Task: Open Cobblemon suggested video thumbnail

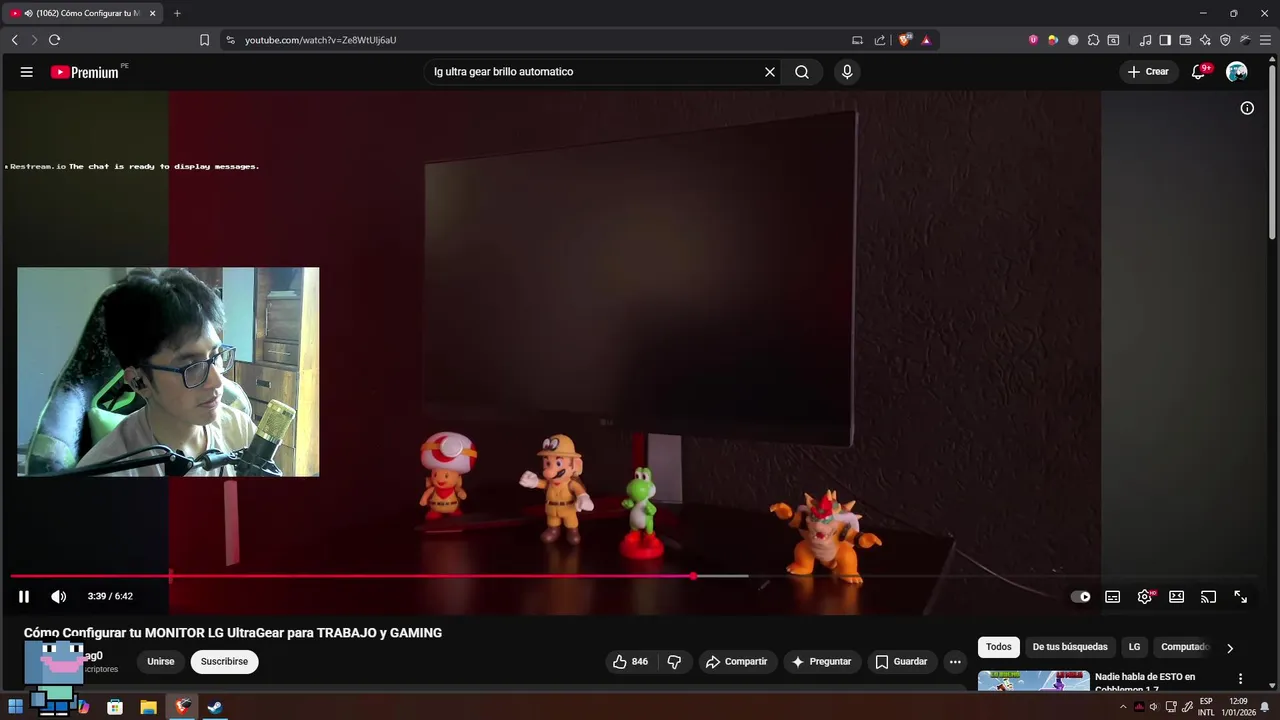Action: click(x=1033, y=681)
